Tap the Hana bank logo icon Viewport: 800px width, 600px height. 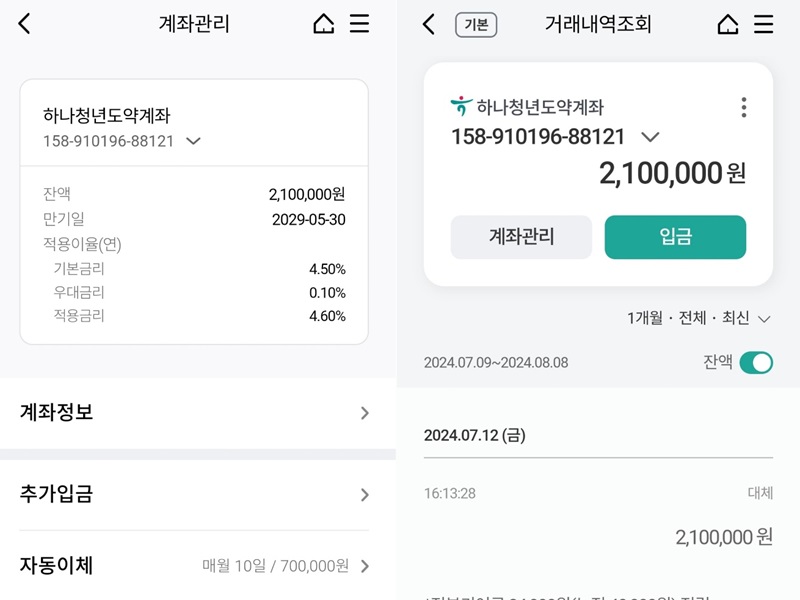(x=461, y=106)
